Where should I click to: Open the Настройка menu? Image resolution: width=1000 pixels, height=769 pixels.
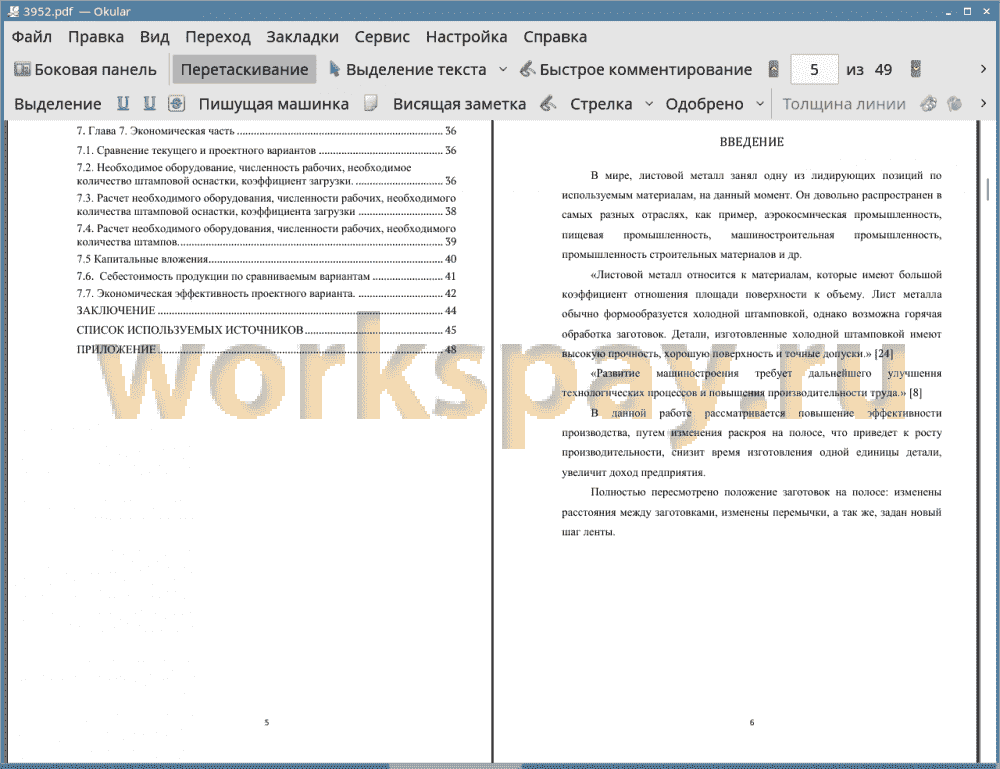tap(466, 37)
